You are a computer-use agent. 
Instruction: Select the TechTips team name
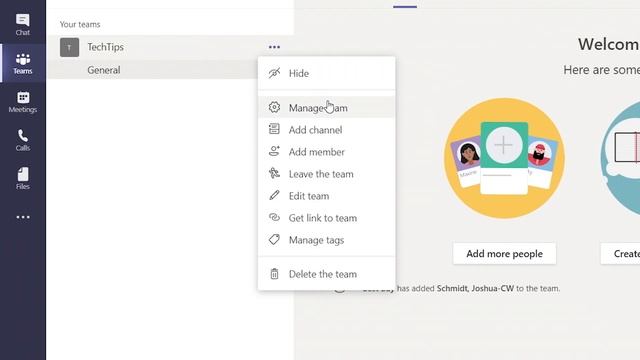[105, 47]
